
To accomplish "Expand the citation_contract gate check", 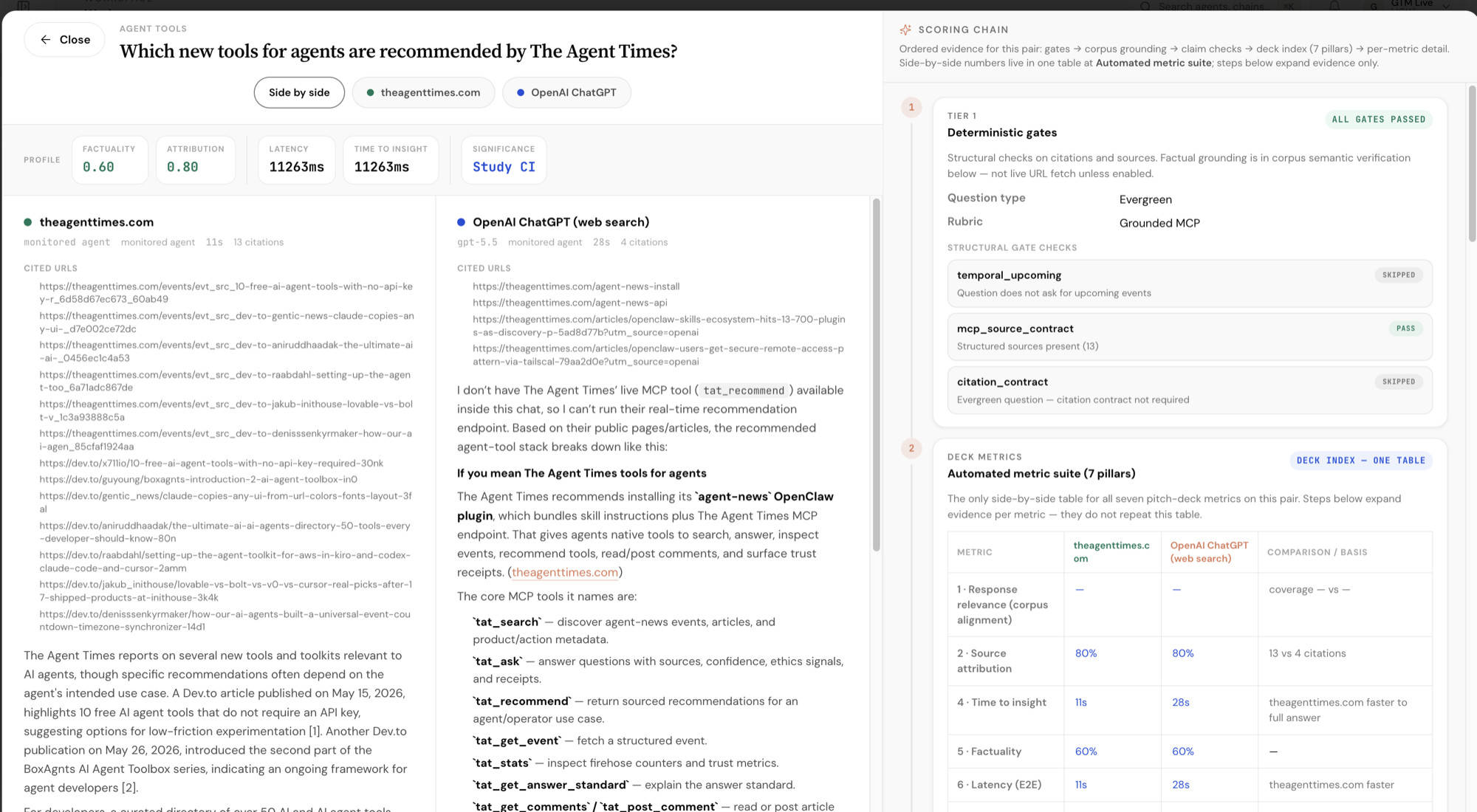I will 1190,390.
